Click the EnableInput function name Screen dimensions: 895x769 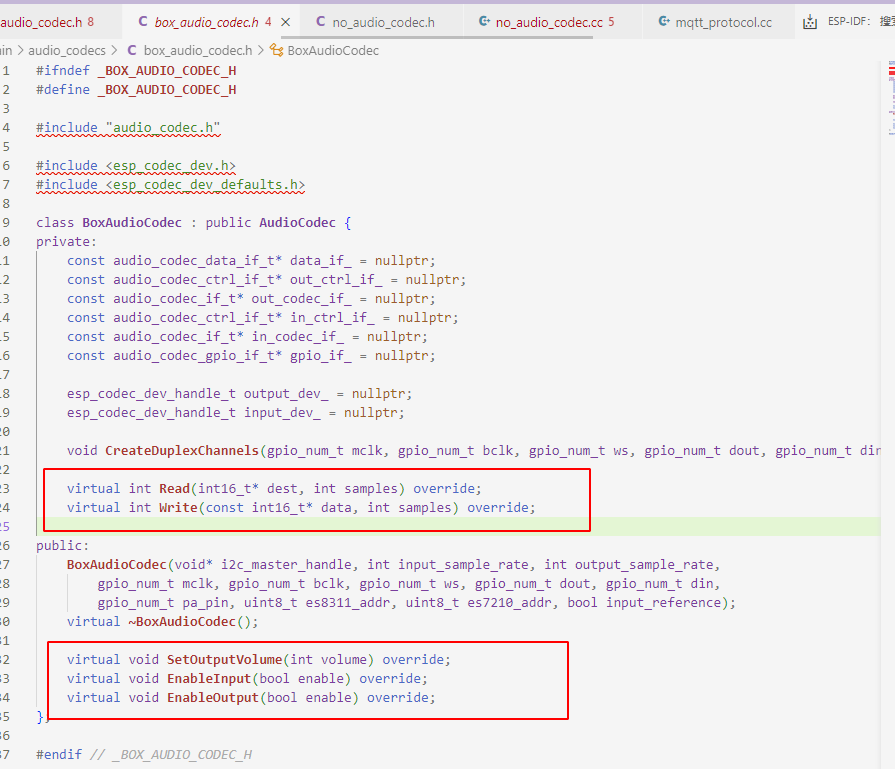tap(209, 678)
